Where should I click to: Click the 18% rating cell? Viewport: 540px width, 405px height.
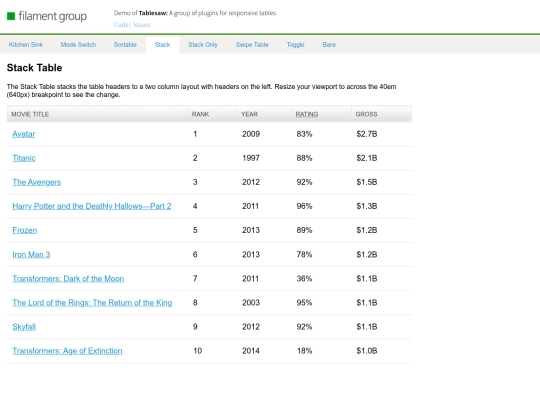(x=304, y=351)
